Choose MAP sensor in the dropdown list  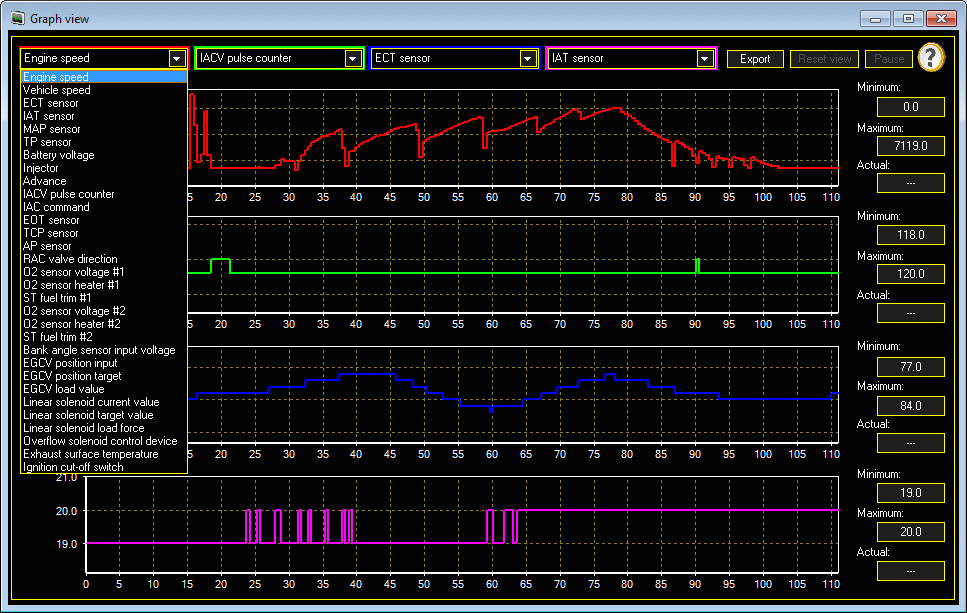[52, 129]
